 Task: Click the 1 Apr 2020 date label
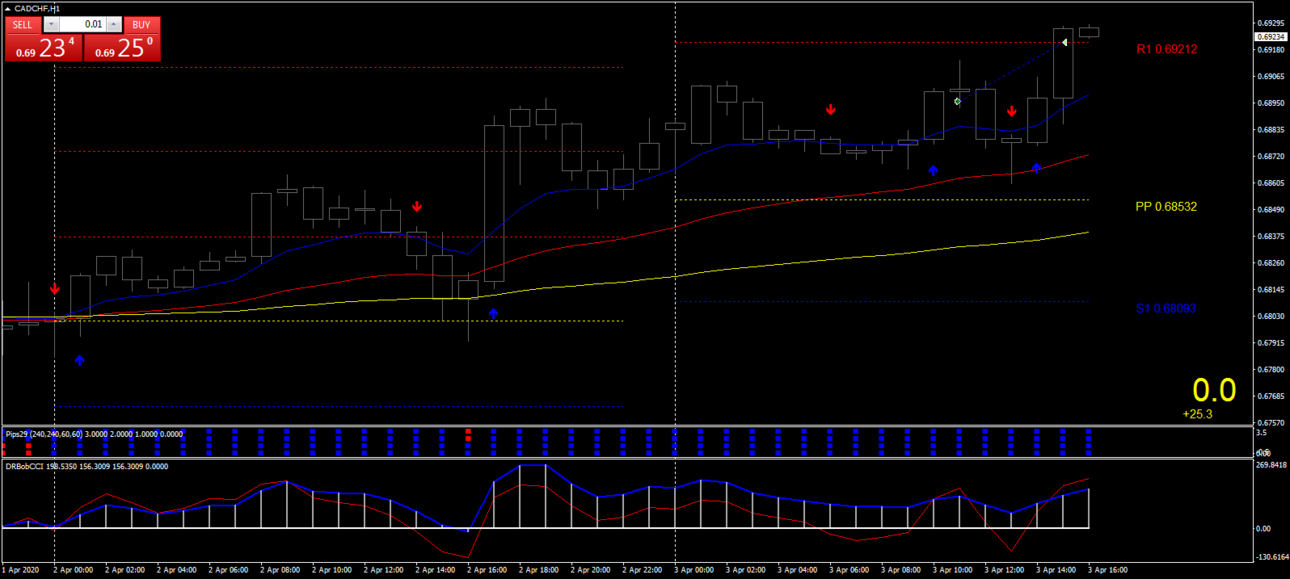[x=22, y=570]
